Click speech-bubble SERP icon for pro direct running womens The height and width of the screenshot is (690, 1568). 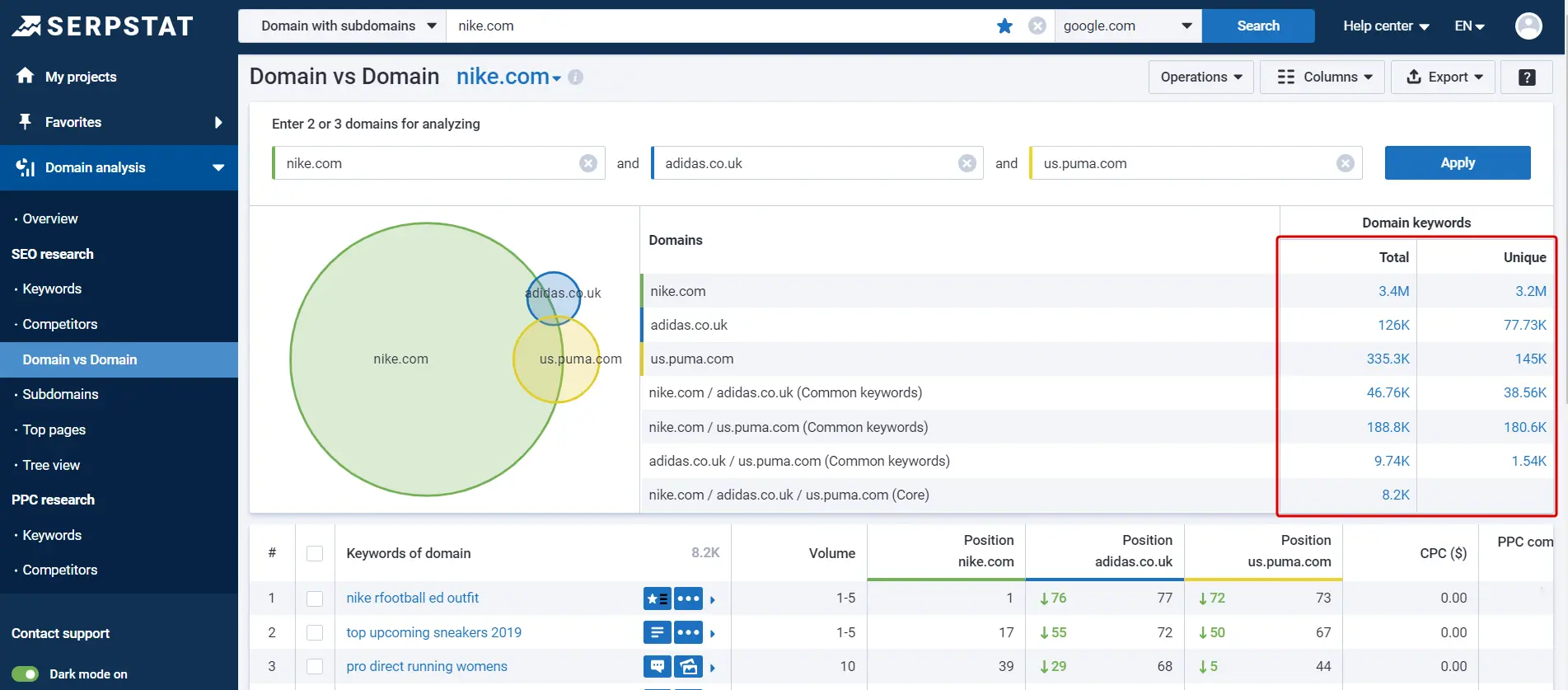click(657, 666)
